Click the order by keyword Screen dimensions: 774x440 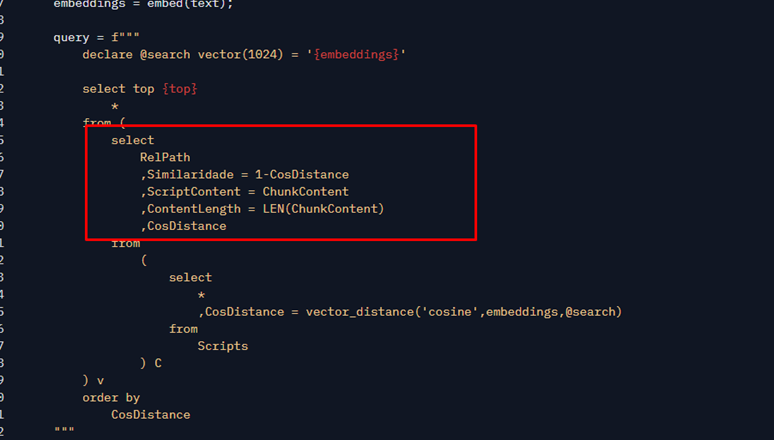coord(111,398)
